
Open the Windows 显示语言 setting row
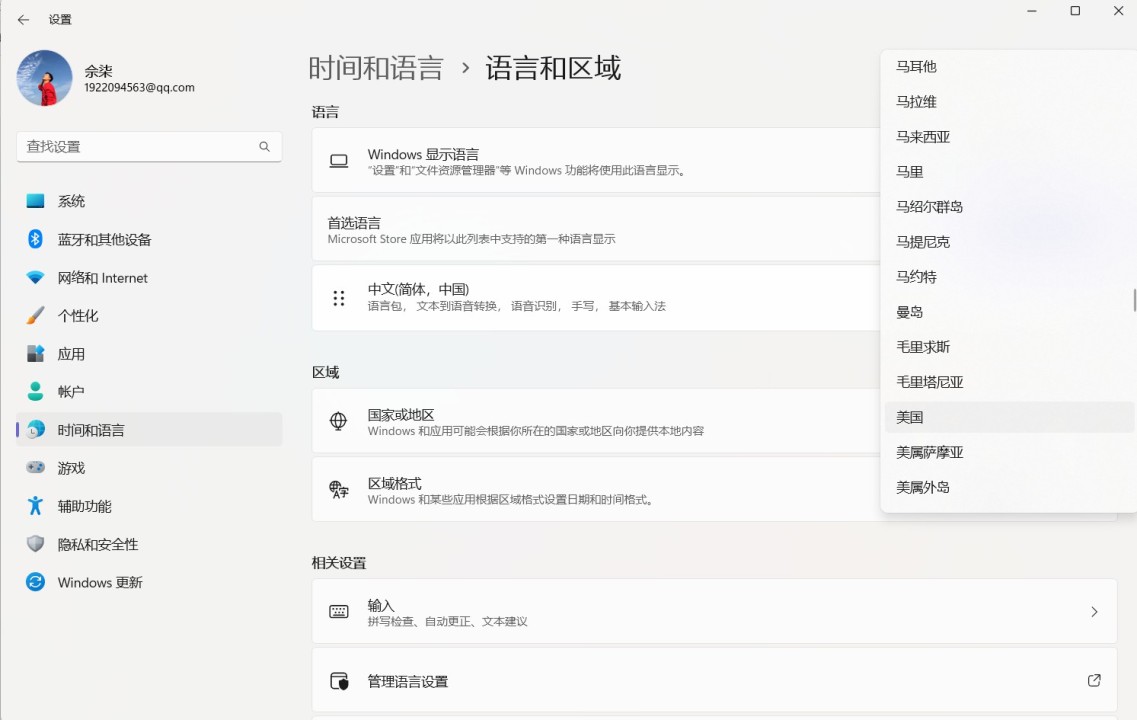[596, 161]
